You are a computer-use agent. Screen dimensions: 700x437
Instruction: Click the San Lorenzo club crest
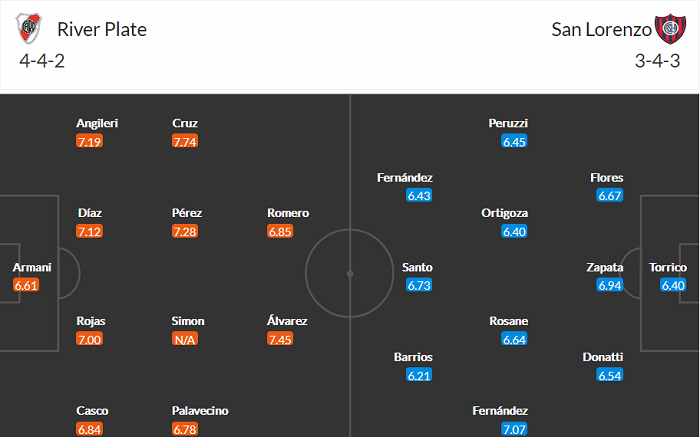point(669,29)
